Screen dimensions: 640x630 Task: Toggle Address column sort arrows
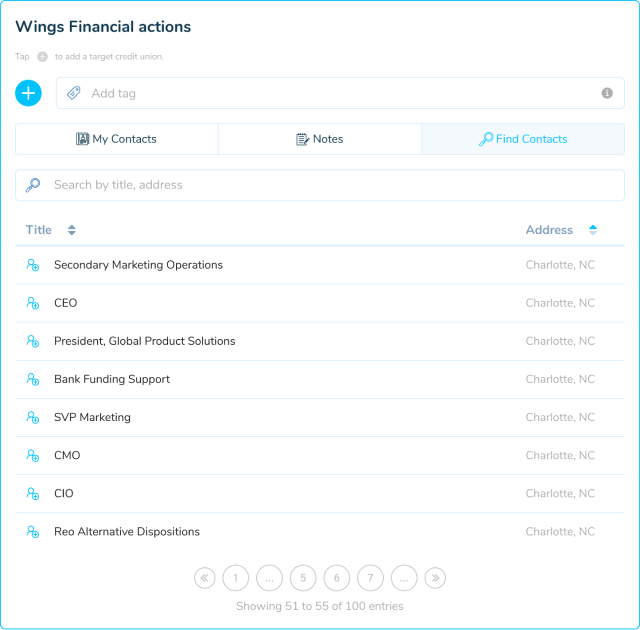[x=593, y=230]
